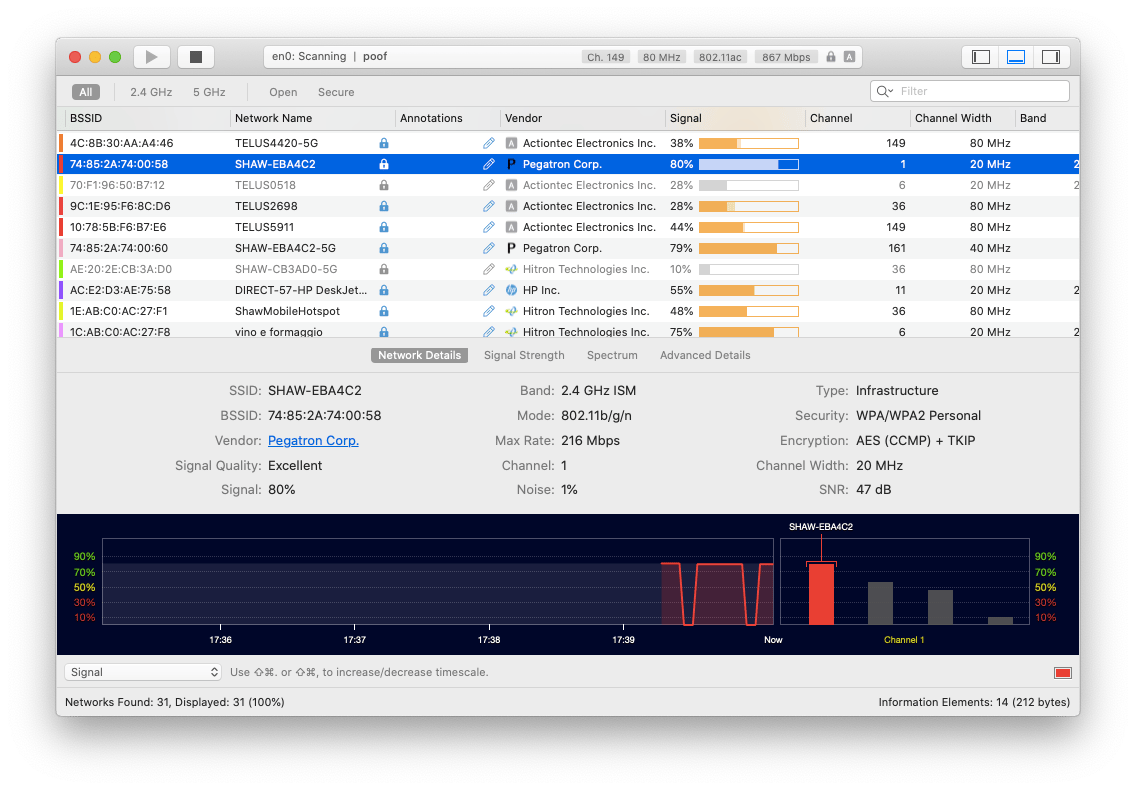
Task: Open the Advanced Details tab
Action: (705, 355)
